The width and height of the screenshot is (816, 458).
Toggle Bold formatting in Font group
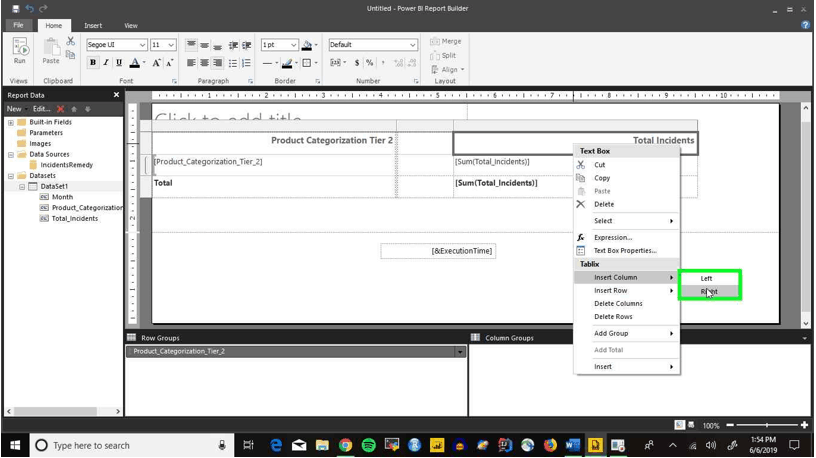(x=93, y=62)
